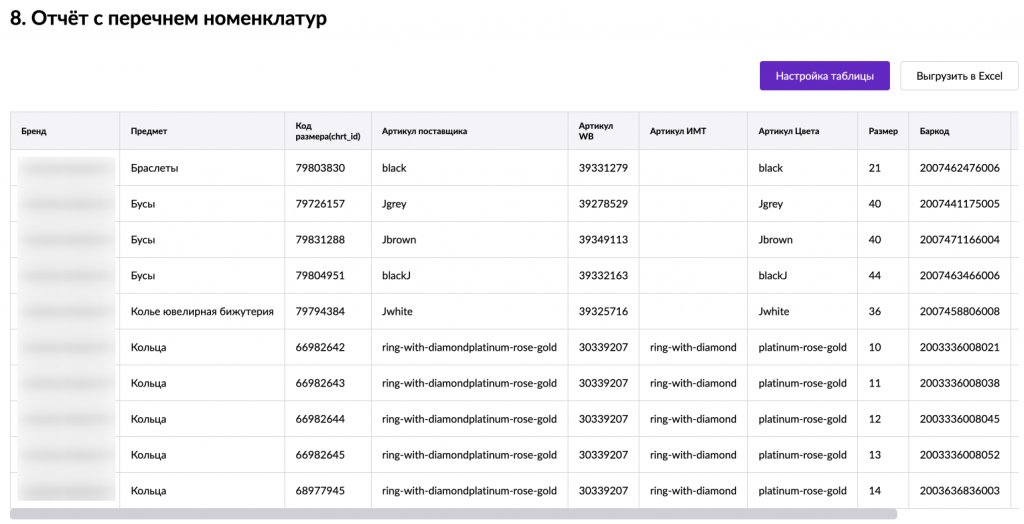Select supplier article Jgrey
Screen dimensions: 1024x524
(394, 205)
